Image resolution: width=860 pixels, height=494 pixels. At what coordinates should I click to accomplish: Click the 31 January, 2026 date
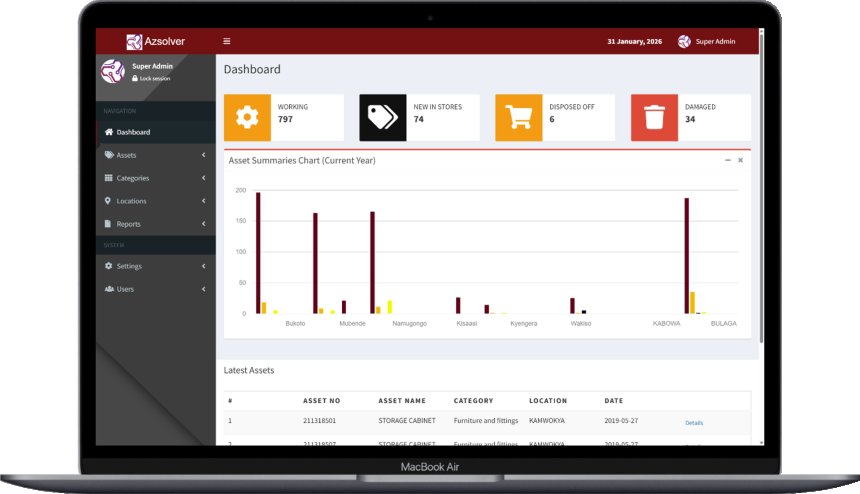635,42
